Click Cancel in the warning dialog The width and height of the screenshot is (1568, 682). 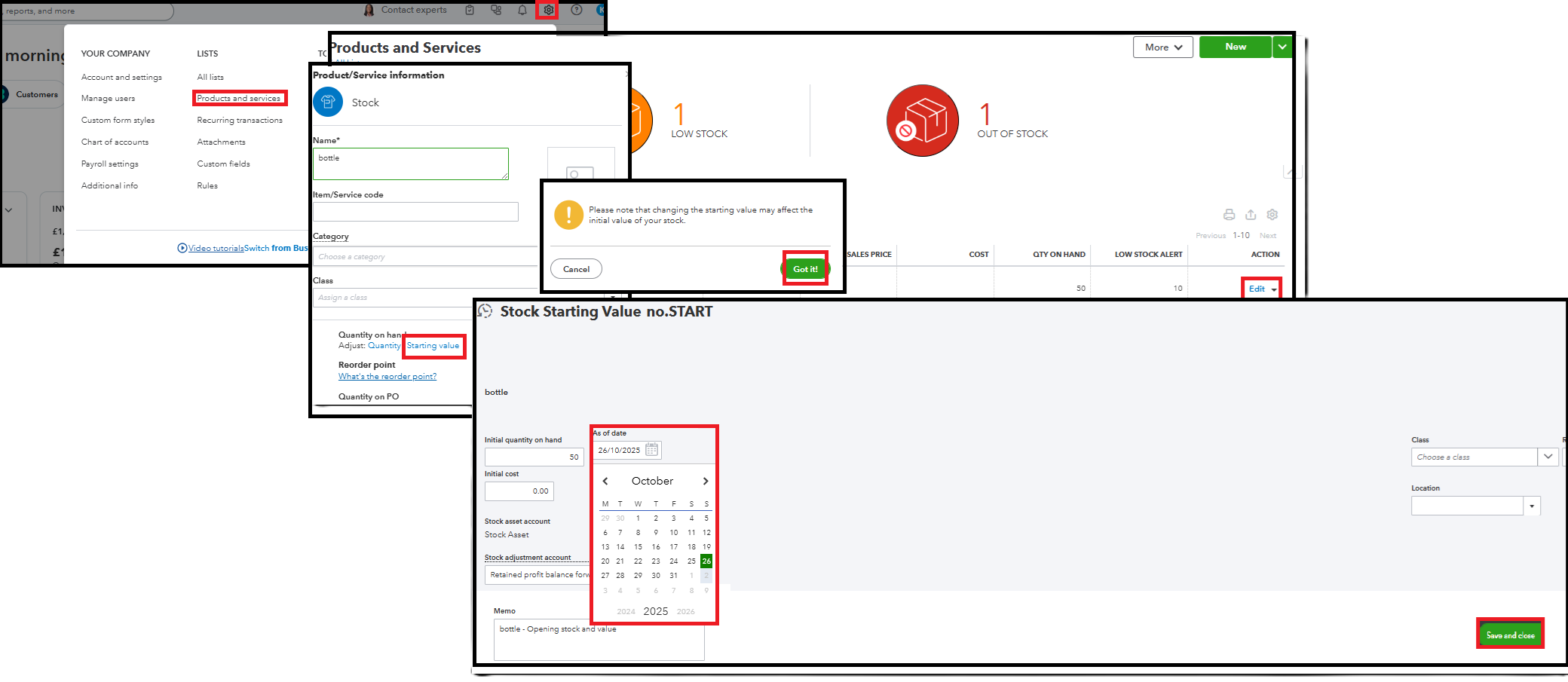(576, 269)
